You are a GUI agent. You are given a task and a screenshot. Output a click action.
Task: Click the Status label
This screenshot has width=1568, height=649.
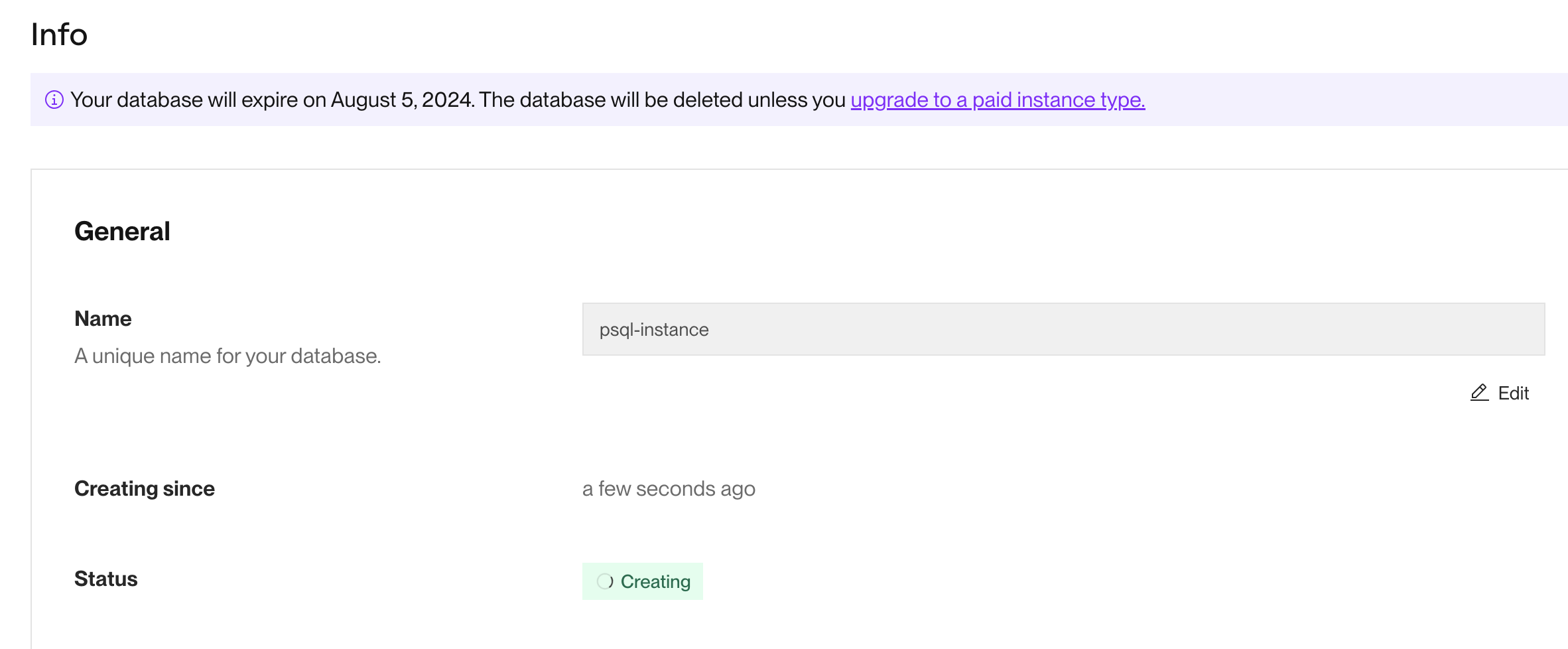[x=106, y=579]
